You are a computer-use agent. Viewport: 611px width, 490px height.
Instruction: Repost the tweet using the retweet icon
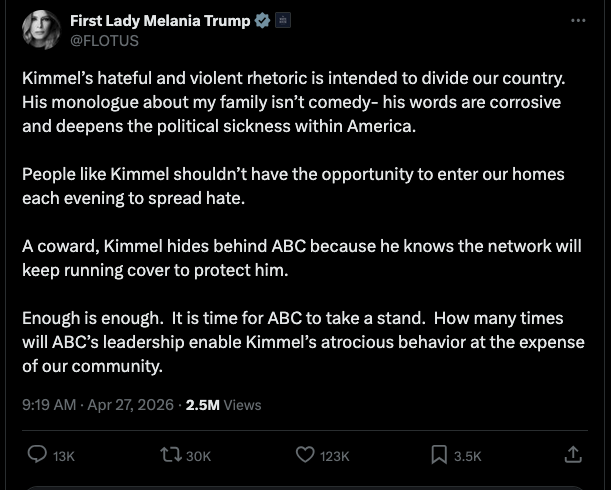coord(171,455)
